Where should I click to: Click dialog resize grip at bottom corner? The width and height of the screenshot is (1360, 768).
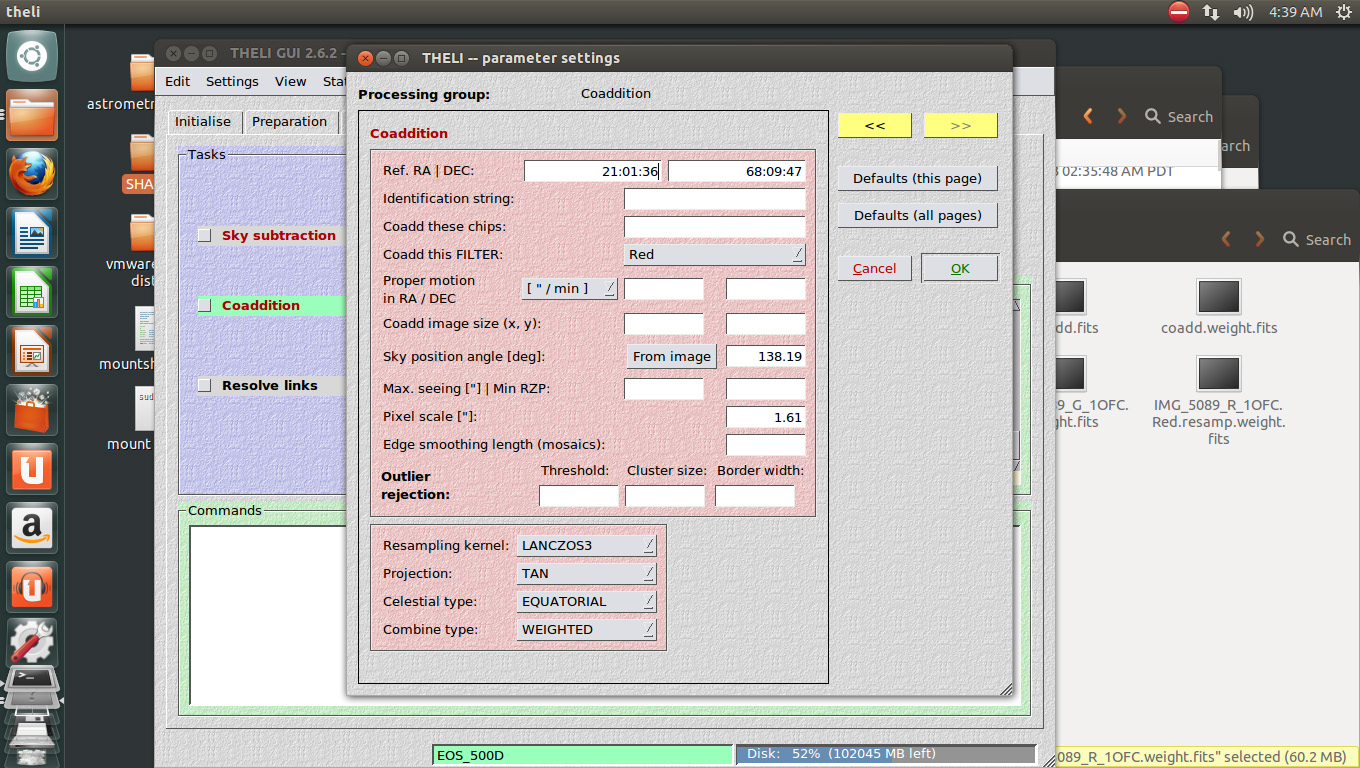point(1005,688)
